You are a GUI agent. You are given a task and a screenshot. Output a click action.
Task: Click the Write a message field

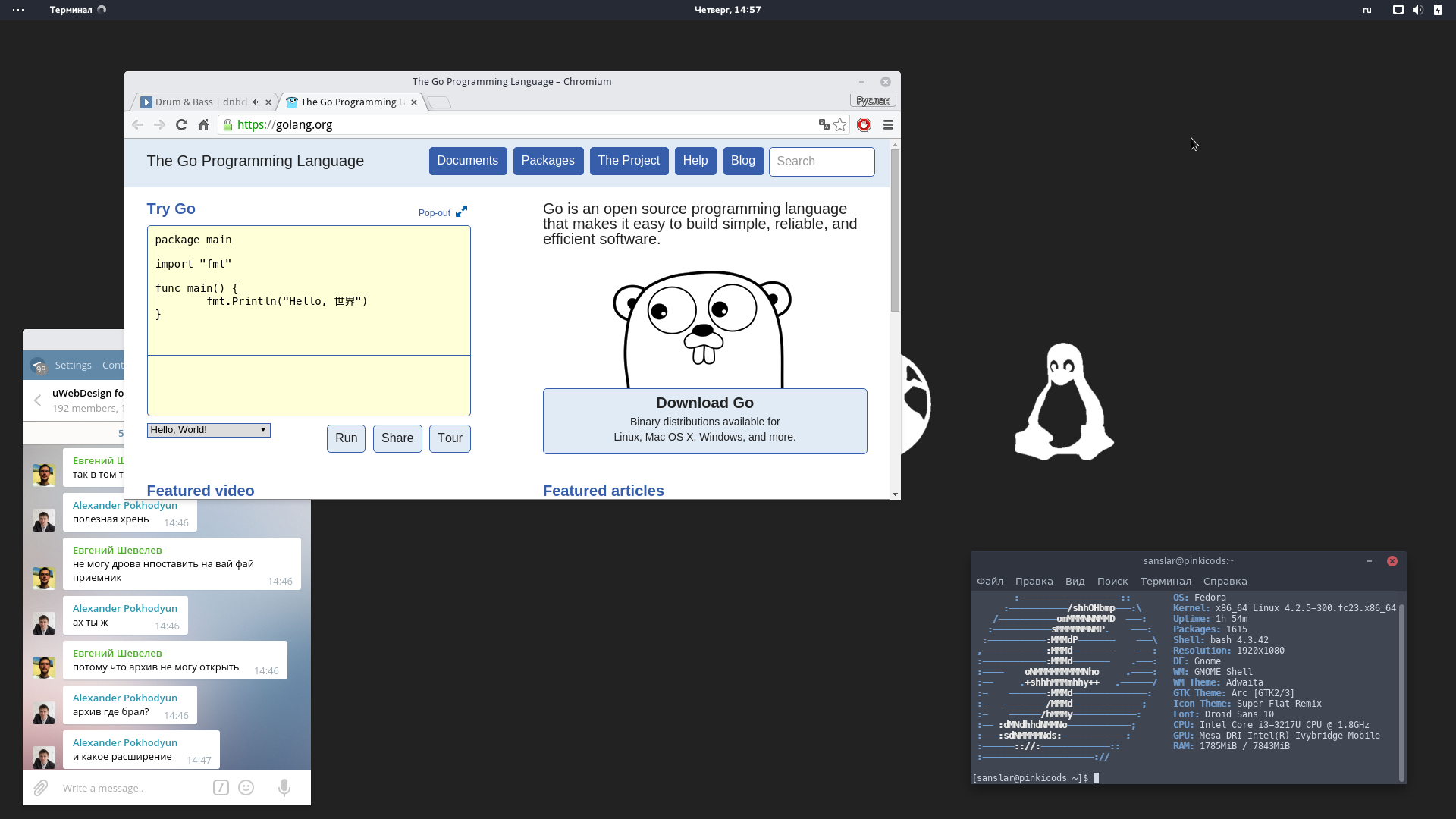pyautogui.click(x=133, y=788)
